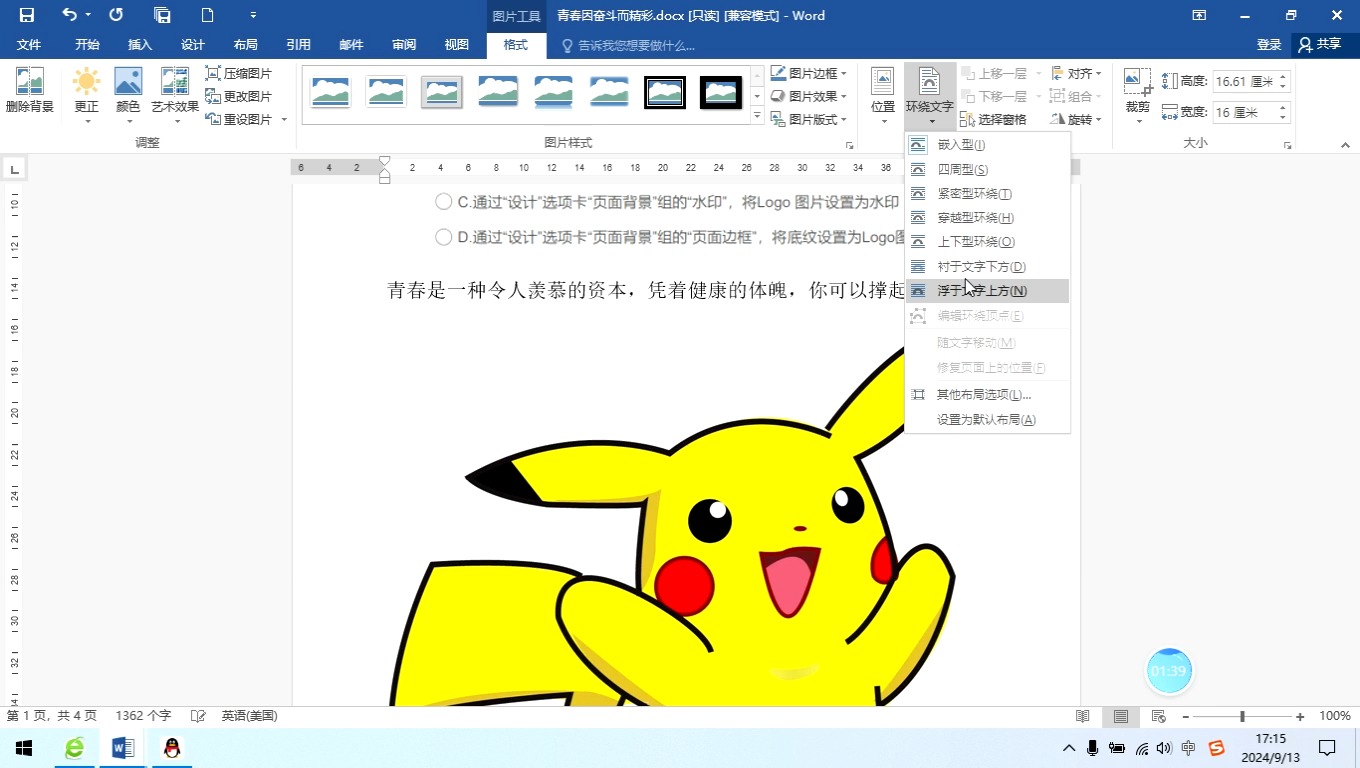Select radio button for option D
The height and width of the screenshot is (768, 1360).
444,237
